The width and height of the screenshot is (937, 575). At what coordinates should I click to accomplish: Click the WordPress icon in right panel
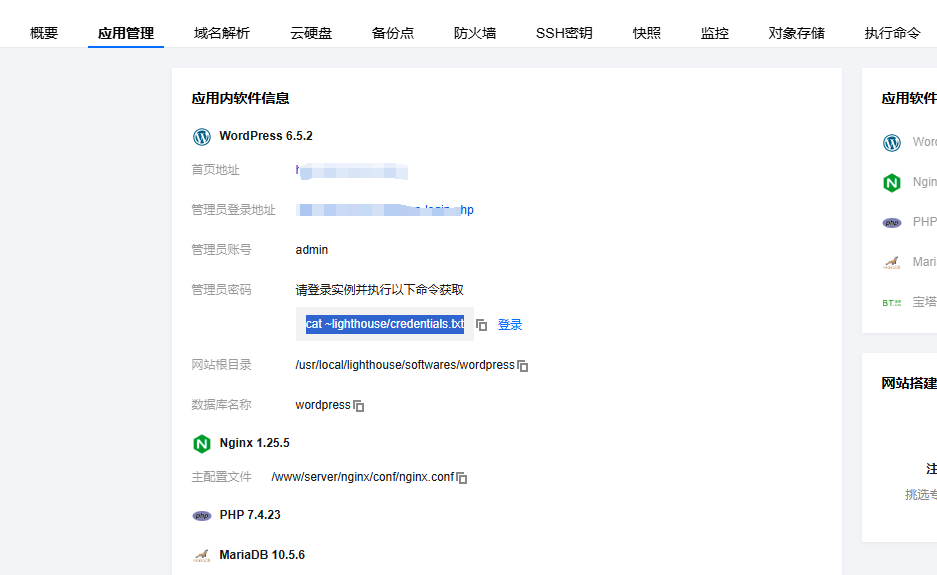[x=892, y=143]
